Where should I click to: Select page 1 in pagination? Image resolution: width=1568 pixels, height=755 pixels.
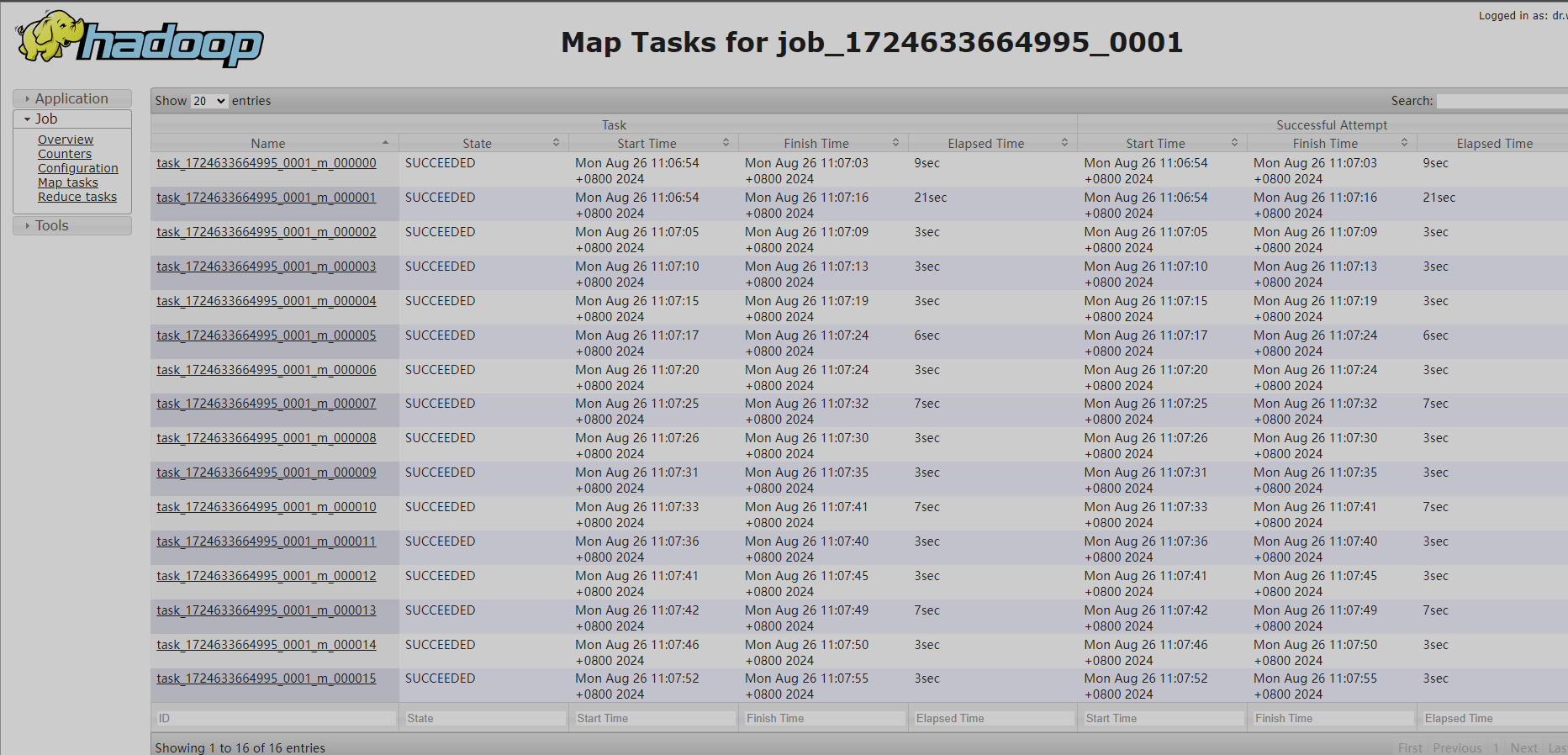(x=1496, y=747)
